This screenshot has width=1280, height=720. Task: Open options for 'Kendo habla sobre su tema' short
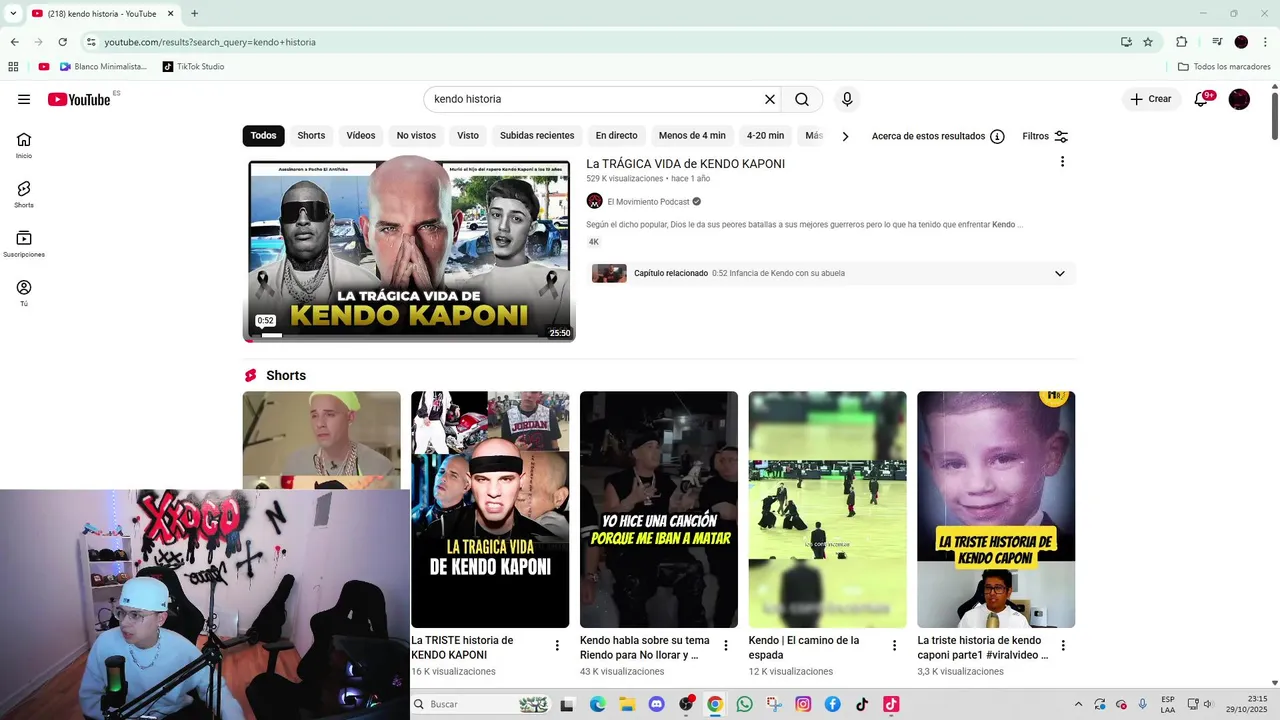tap(726, 646)
